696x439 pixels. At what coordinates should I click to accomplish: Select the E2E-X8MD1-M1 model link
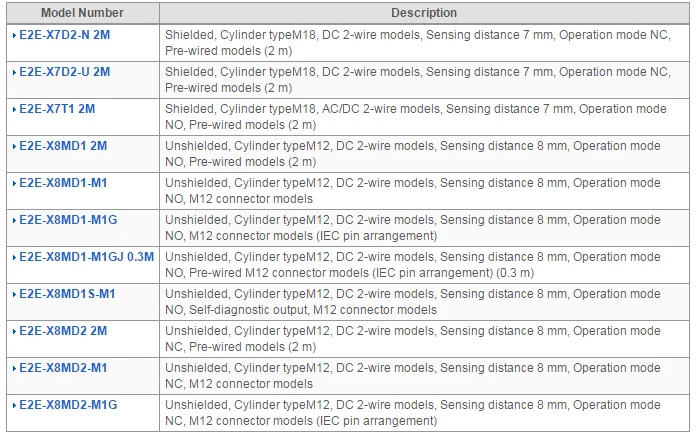coord(63,183)
